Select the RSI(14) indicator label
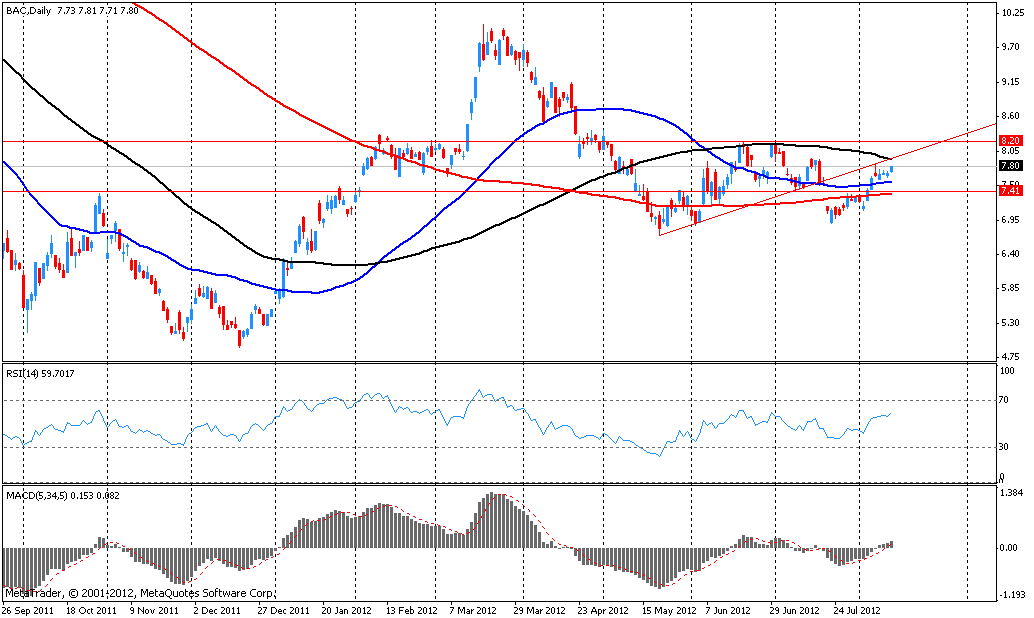The height and width of the screenshot is (618, 1034). pyautogui.click(x=25, y=373)
